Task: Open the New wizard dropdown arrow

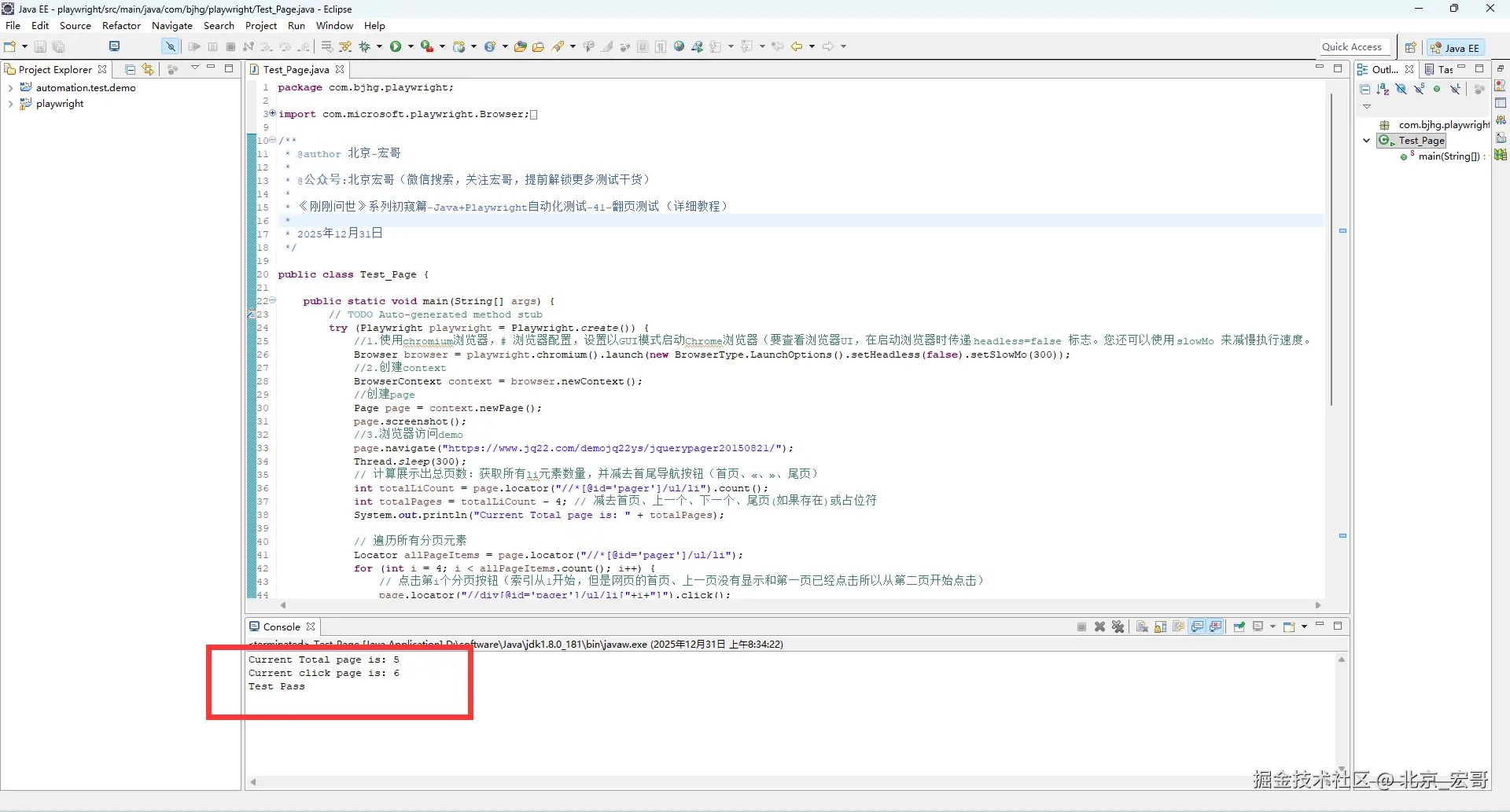Action: point(24,46)
